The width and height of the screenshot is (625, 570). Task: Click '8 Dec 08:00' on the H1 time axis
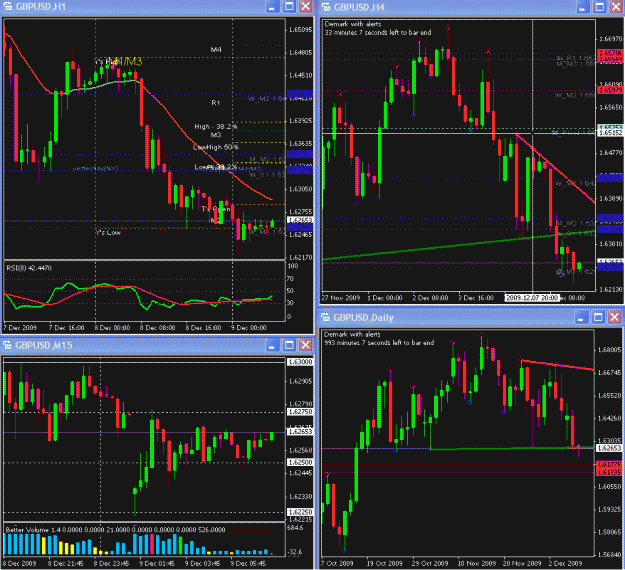coord(157,328)
